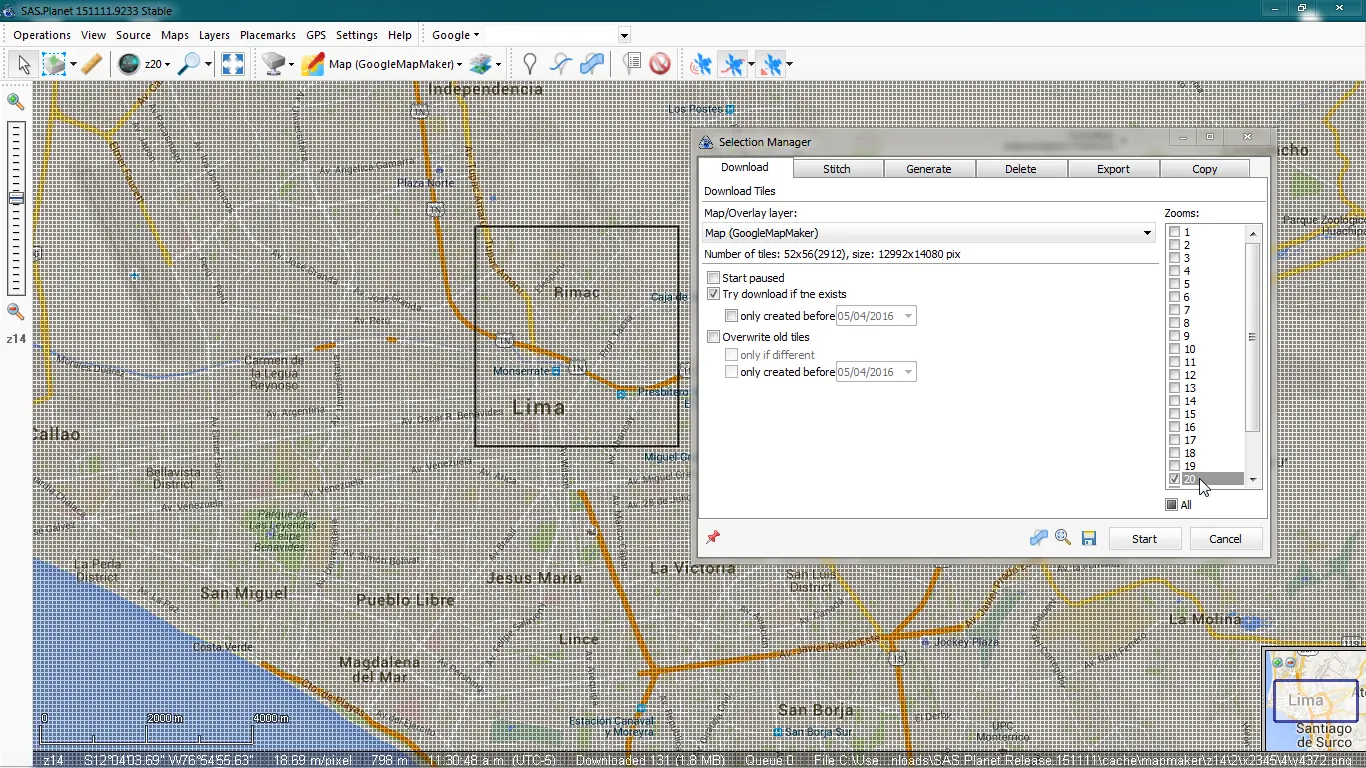The image size is (1366, 768).
Task: Click the magnifier search tool icon
Action: tap(188, 64)
